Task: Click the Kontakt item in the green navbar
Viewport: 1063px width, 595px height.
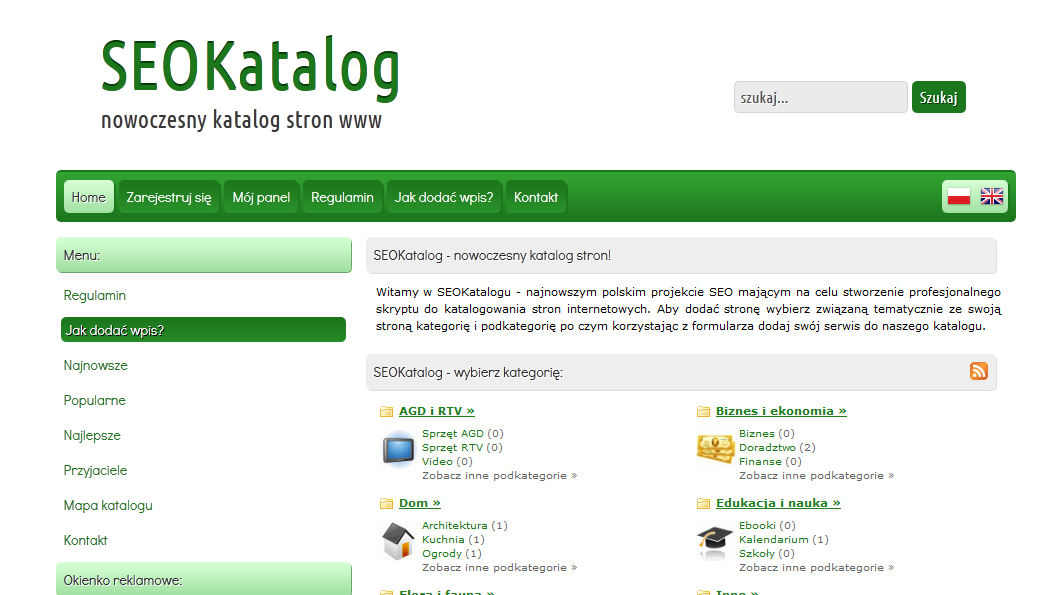Action: tap(536, 197)
